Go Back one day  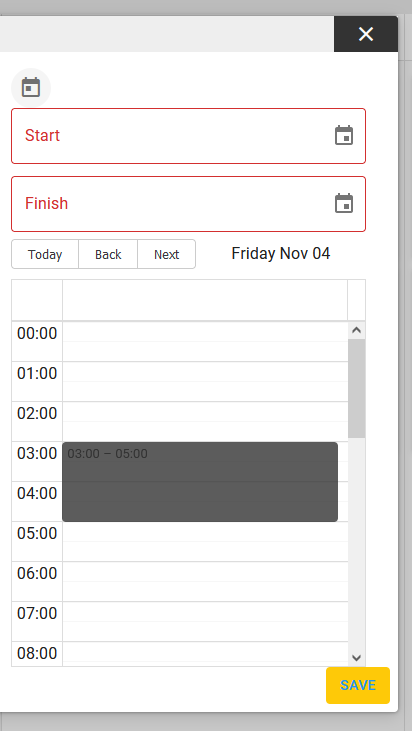108,255
